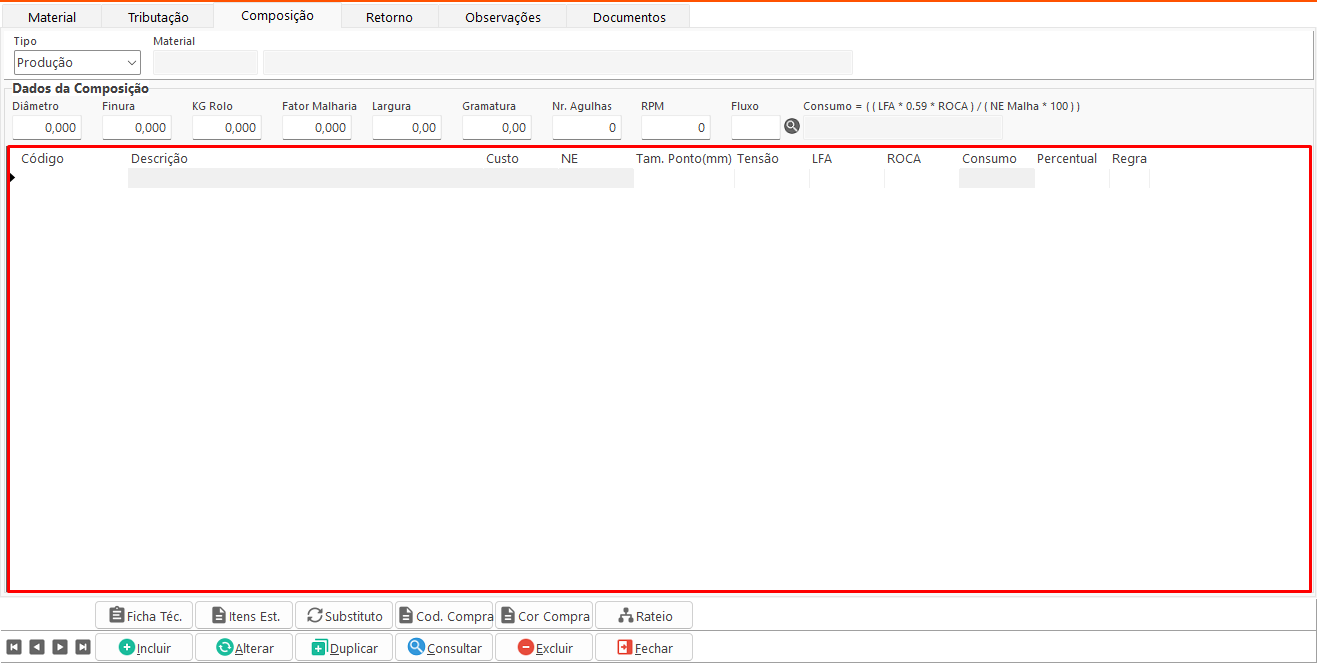Click the Itens Est. button
Viewport: 1317px width, 663px height.
click(x=244, y=616)
